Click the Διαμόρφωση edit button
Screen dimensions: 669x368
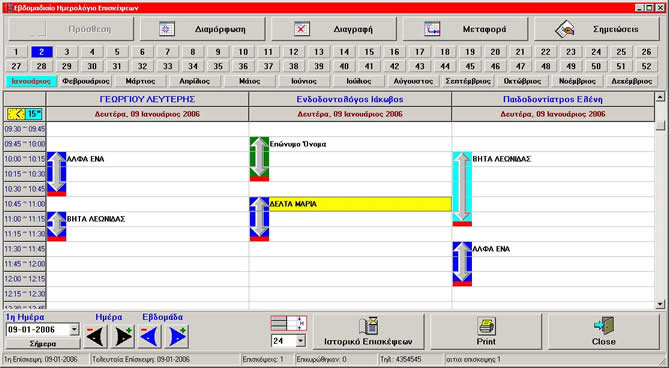[x=202, y=29]
